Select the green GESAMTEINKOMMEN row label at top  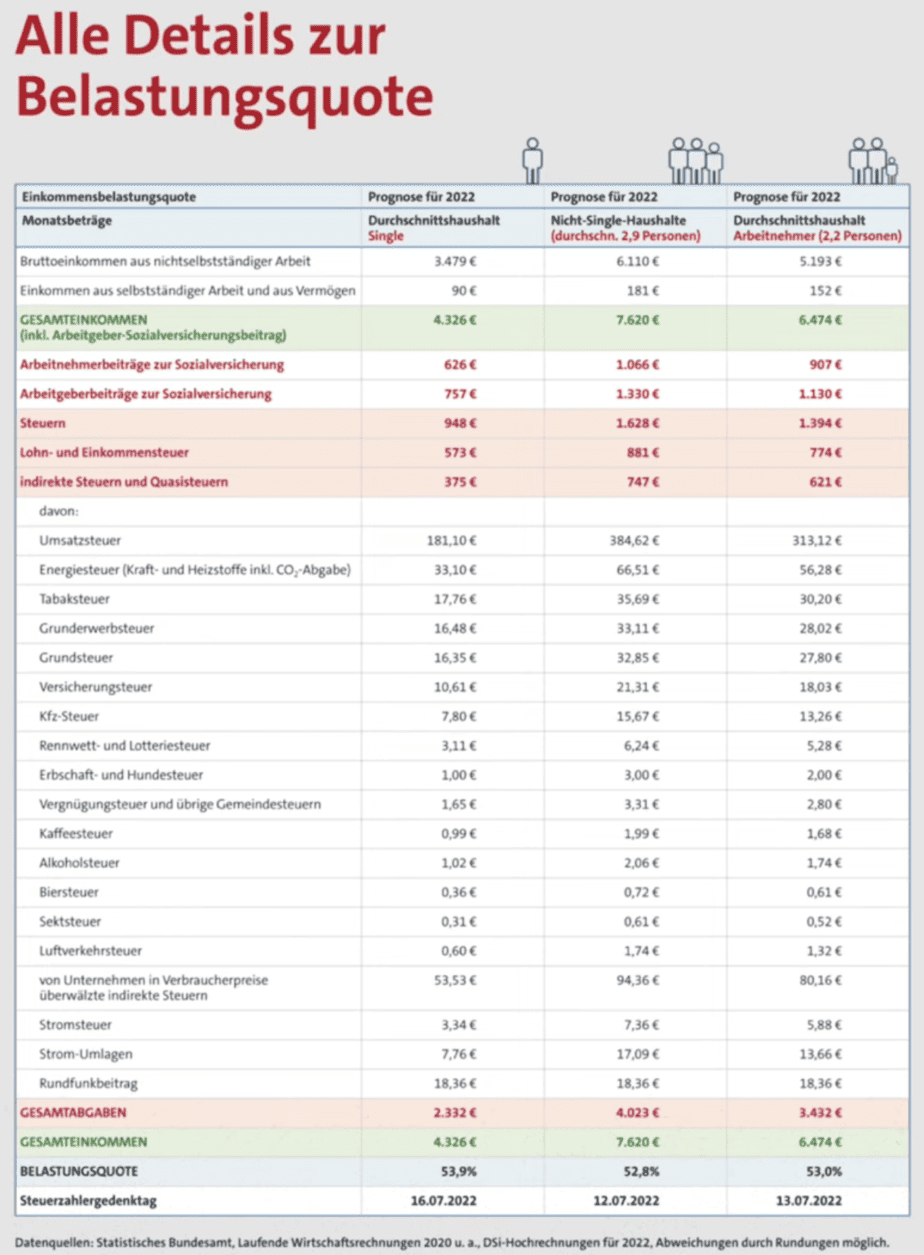tap(155, 328)
